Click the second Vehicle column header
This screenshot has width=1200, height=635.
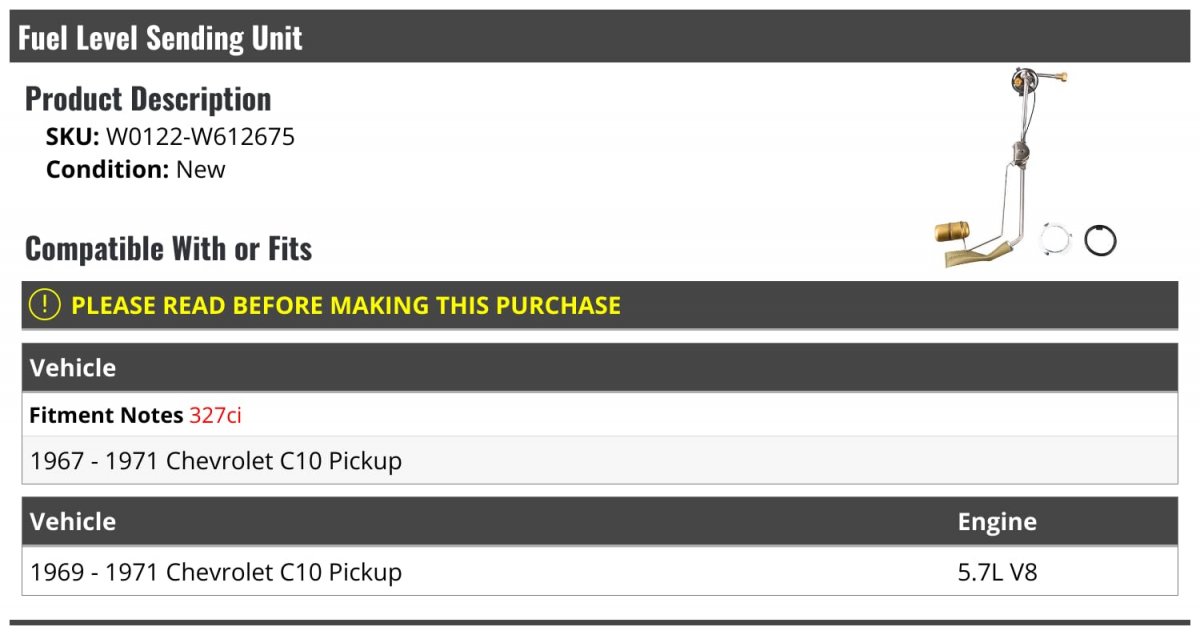(73, 521)
